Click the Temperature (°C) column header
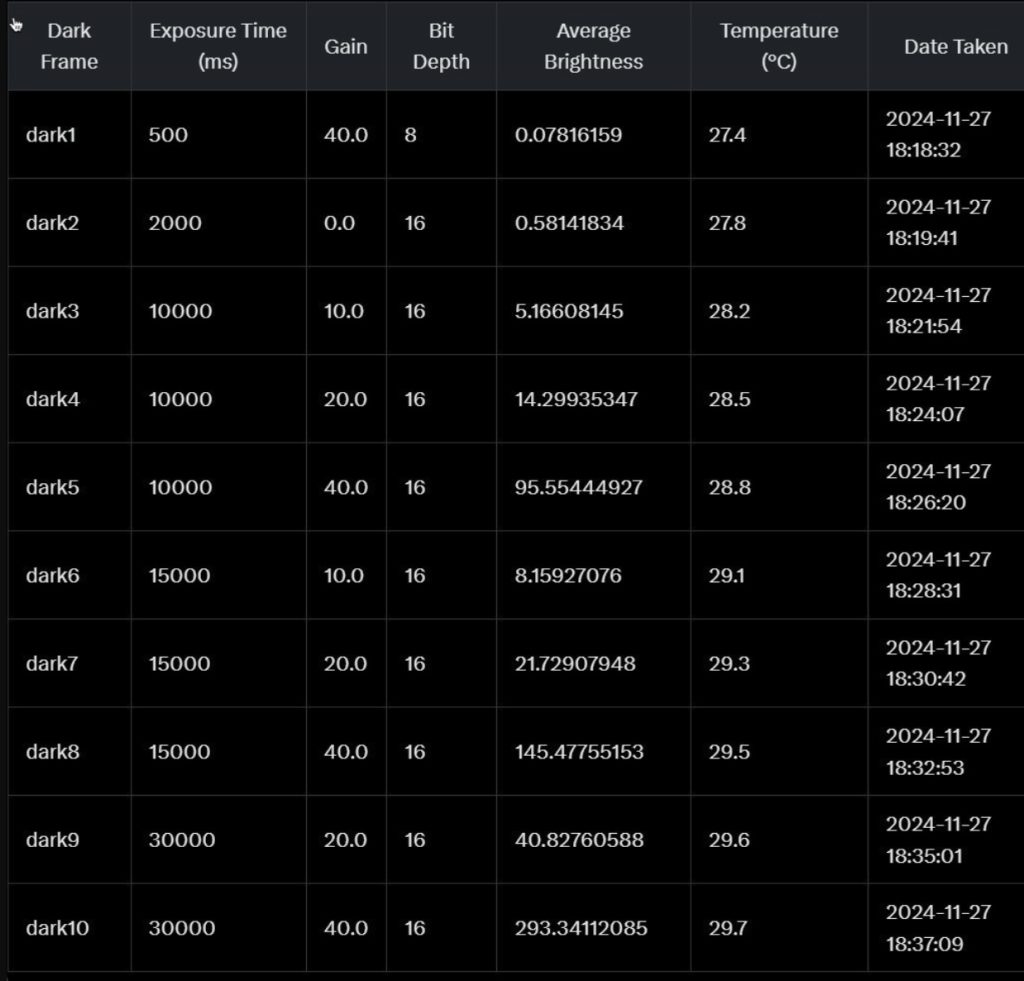Image resolution: width=1024 pixels, height=981 pixels. pyautogui.click(x=779, y=46)
